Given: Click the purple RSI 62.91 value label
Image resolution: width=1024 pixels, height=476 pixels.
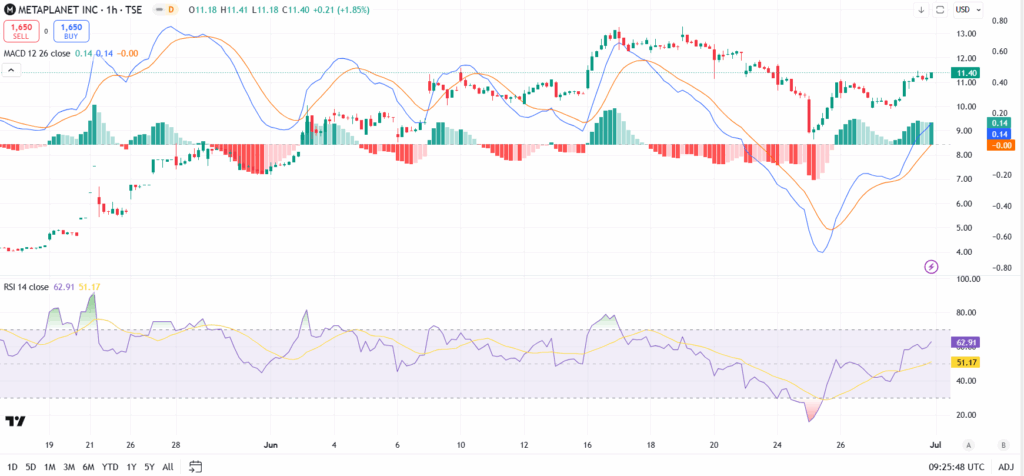Looking at the screenshot, I should 967,342.
